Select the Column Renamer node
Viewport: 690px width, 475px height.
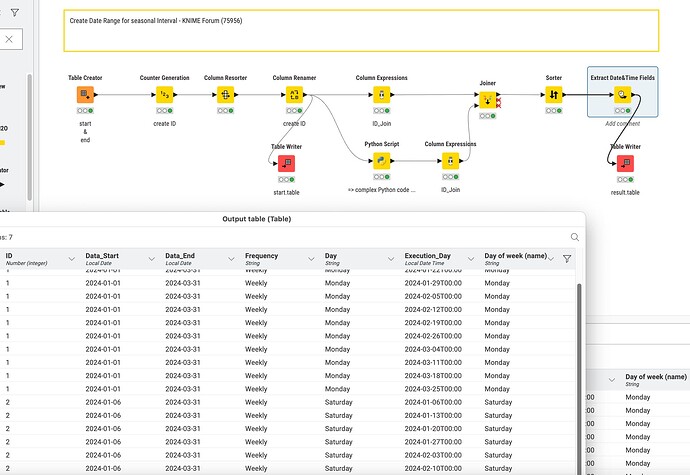(294, 95)
